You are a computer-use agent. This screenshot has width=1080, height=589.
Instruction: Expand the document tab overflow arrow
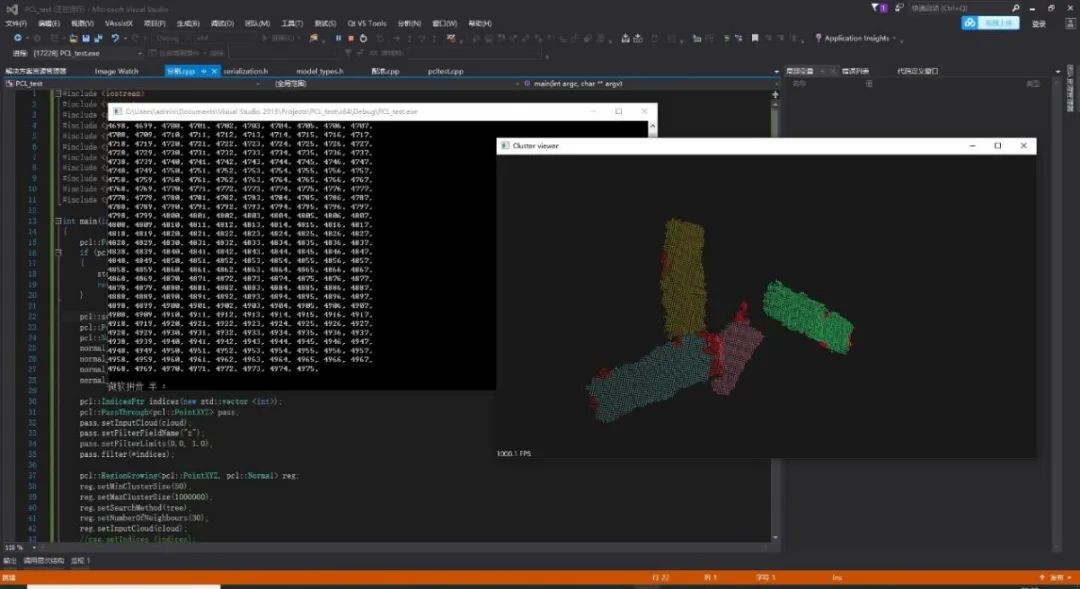[x=776, y=72]
